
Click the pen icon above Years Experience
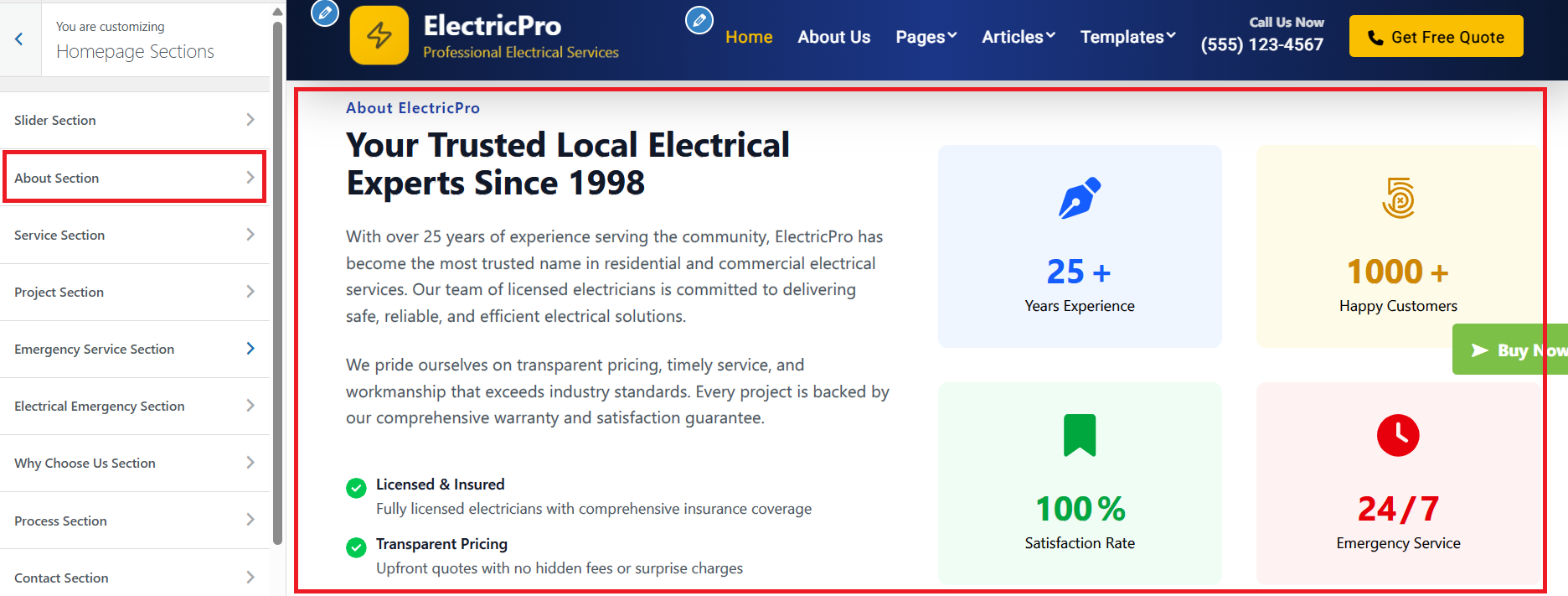point(1080,198)
